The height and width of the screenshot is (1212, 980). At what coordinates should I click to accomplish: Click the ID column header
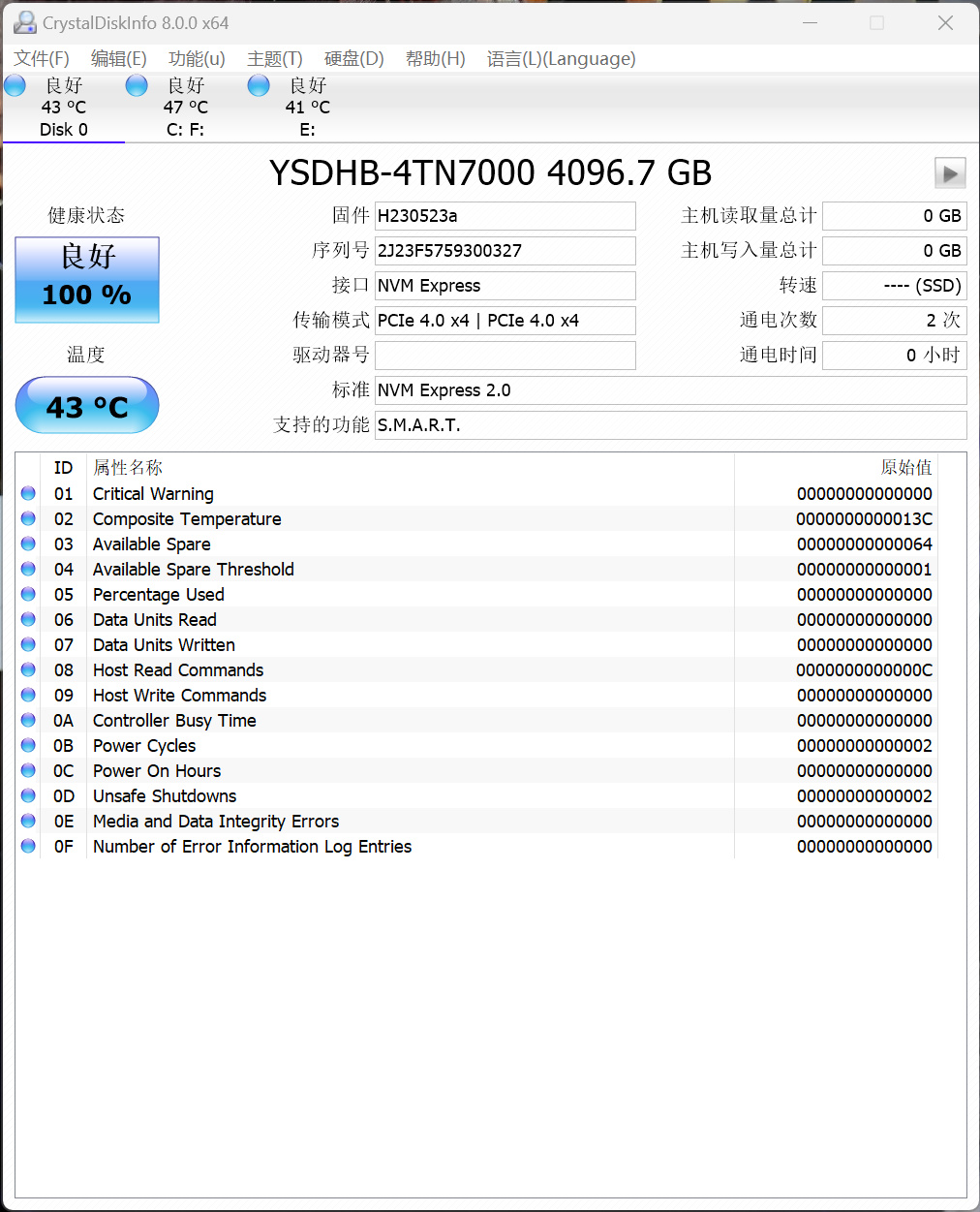[x=64, y=468]
